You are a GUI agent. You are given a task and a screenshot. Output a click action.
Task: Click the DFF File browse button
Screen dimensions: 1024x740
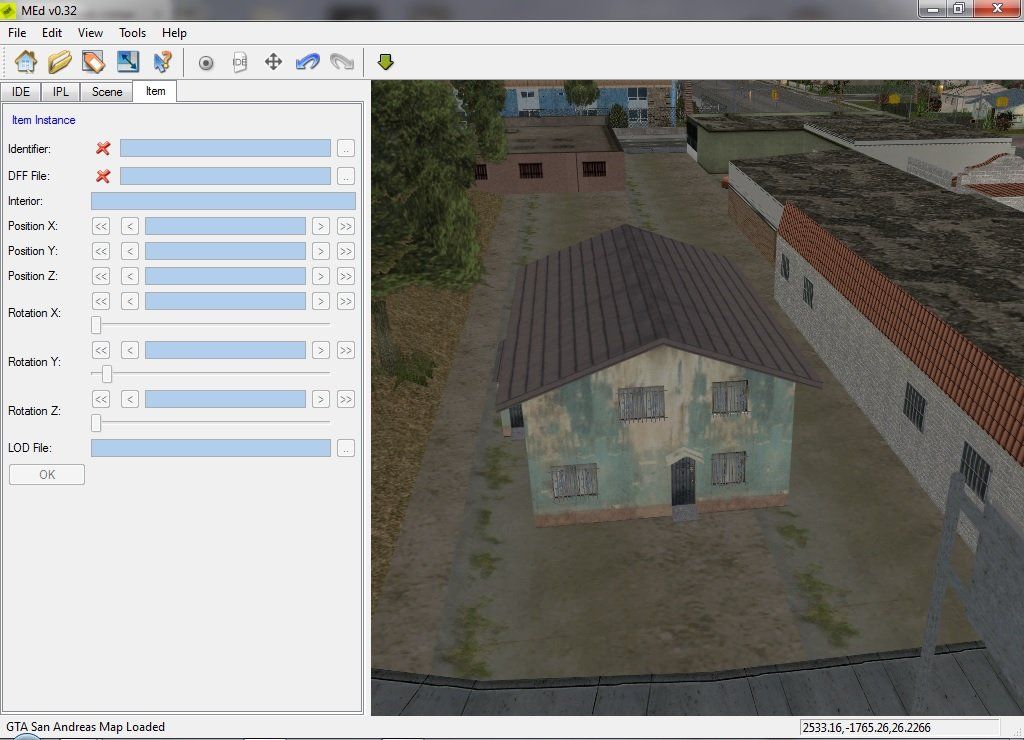[345, 176]
